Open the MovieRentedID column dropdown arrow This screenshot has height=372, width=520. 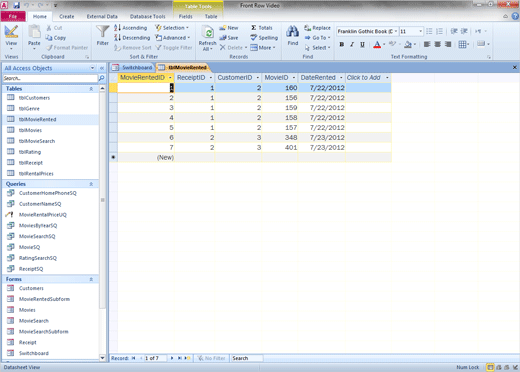[170, 78]
